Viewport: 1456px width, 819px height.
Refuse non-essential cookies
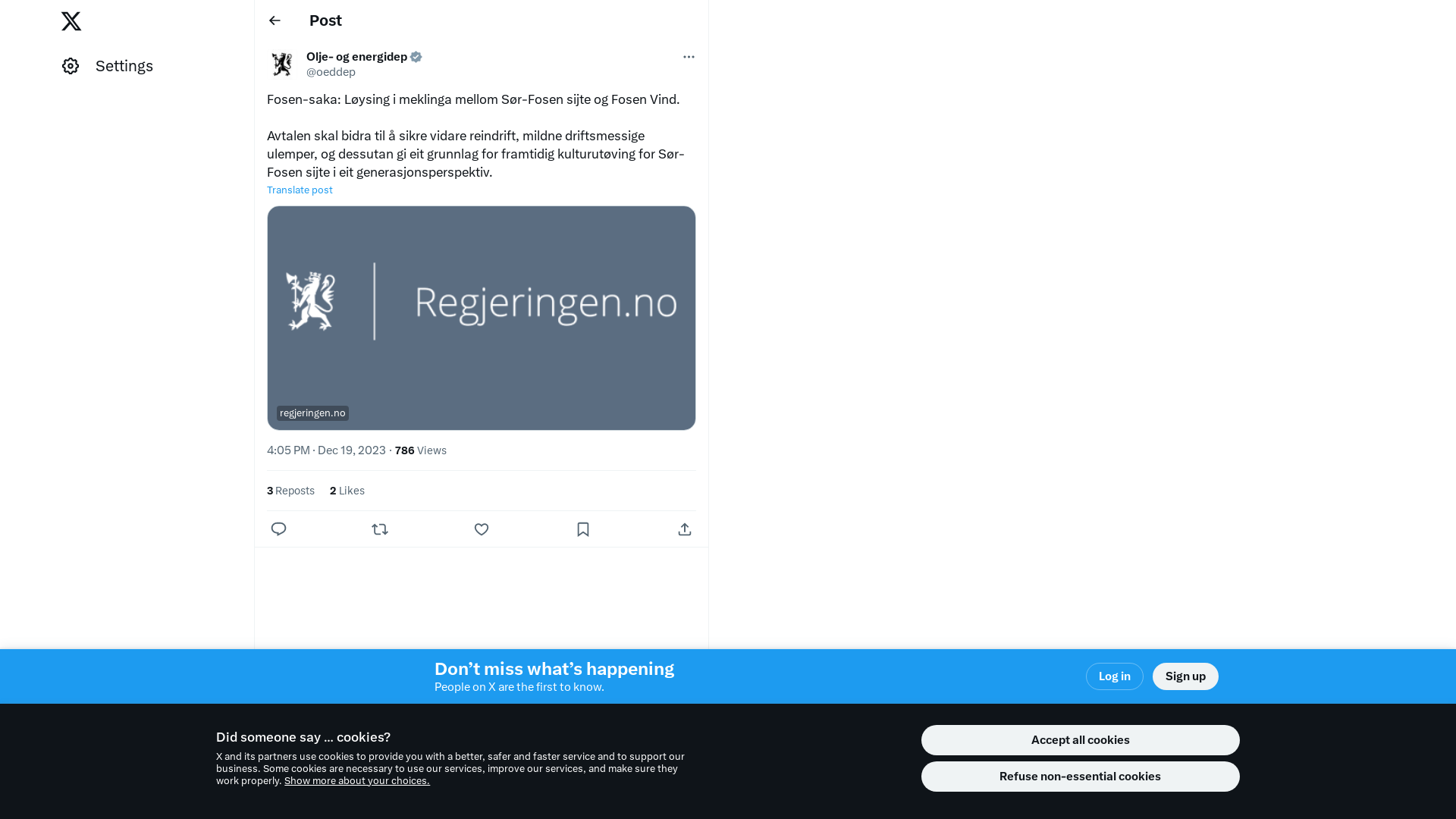pos(1080,777)
